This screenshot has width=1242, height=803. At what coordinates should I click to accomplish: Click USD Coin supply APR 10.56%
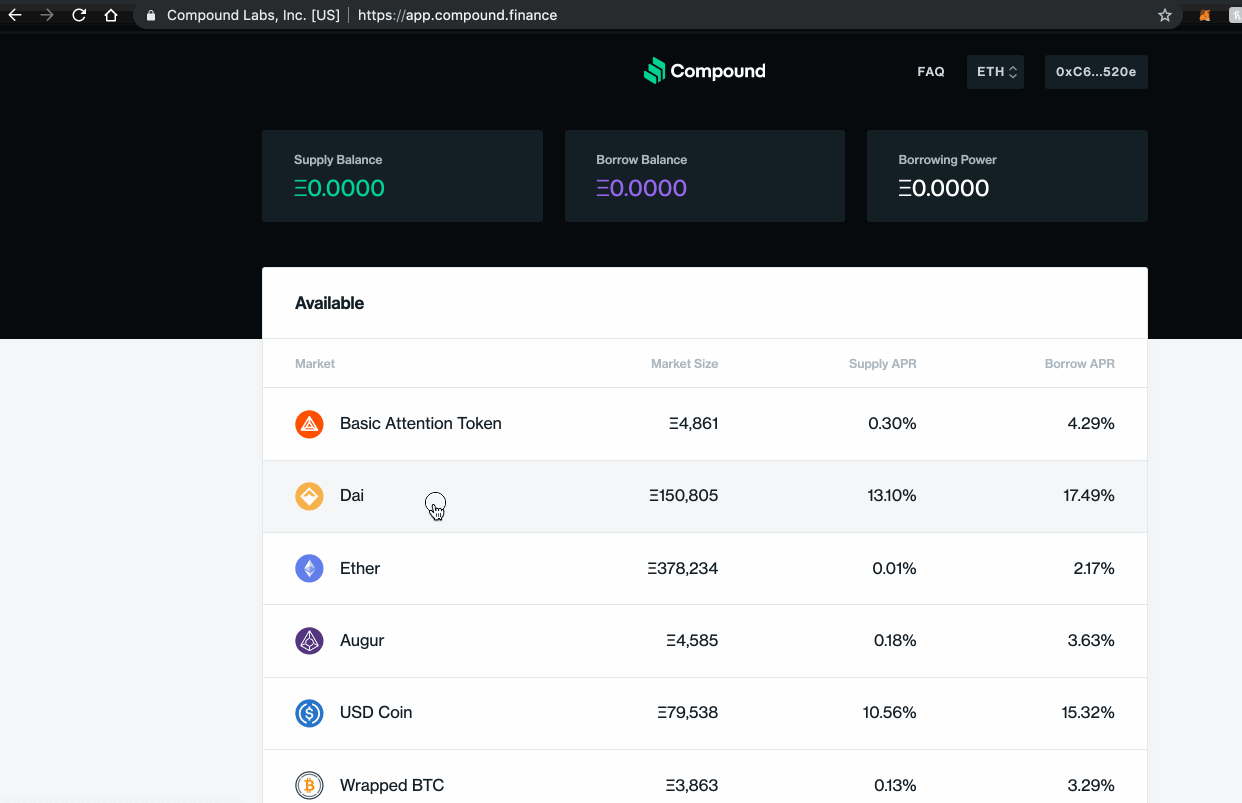click(890, 713)
